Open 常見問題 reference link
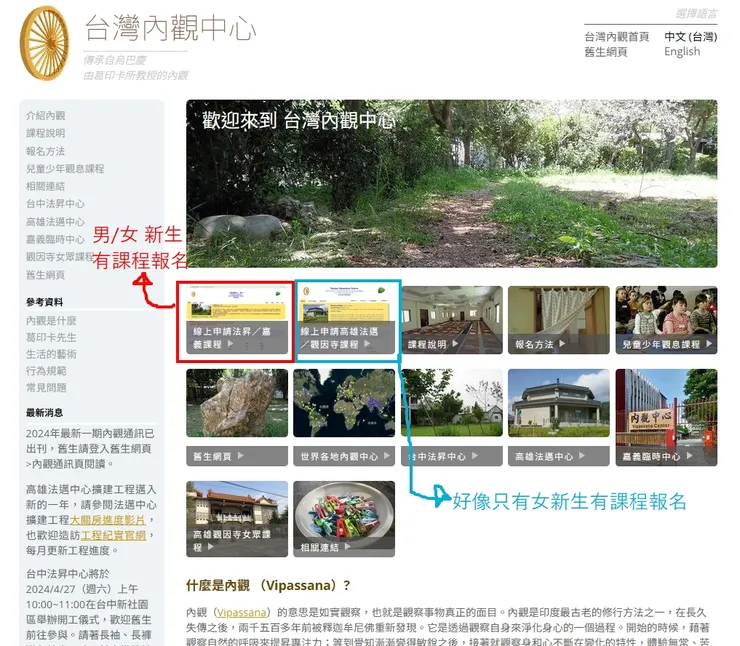Viewport: 740px width, 646px height. pos(46,388)
